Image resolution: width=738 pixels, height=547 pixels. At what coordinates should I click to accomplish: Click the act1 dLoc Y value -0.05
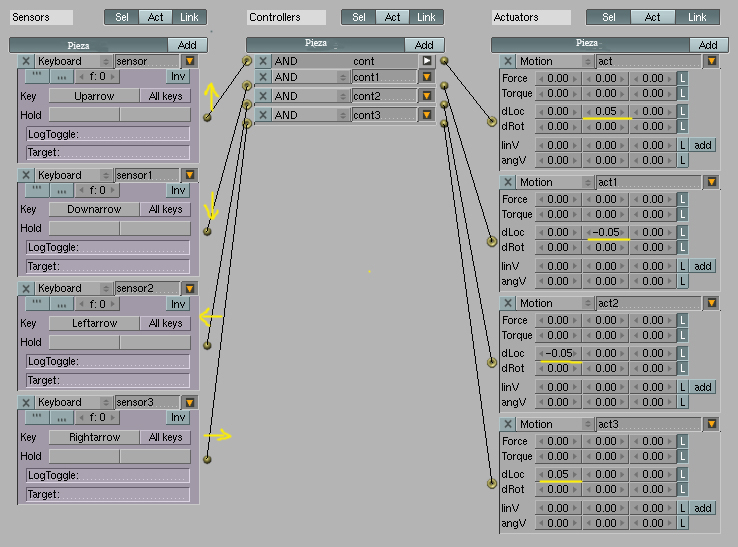coord(606,232)
